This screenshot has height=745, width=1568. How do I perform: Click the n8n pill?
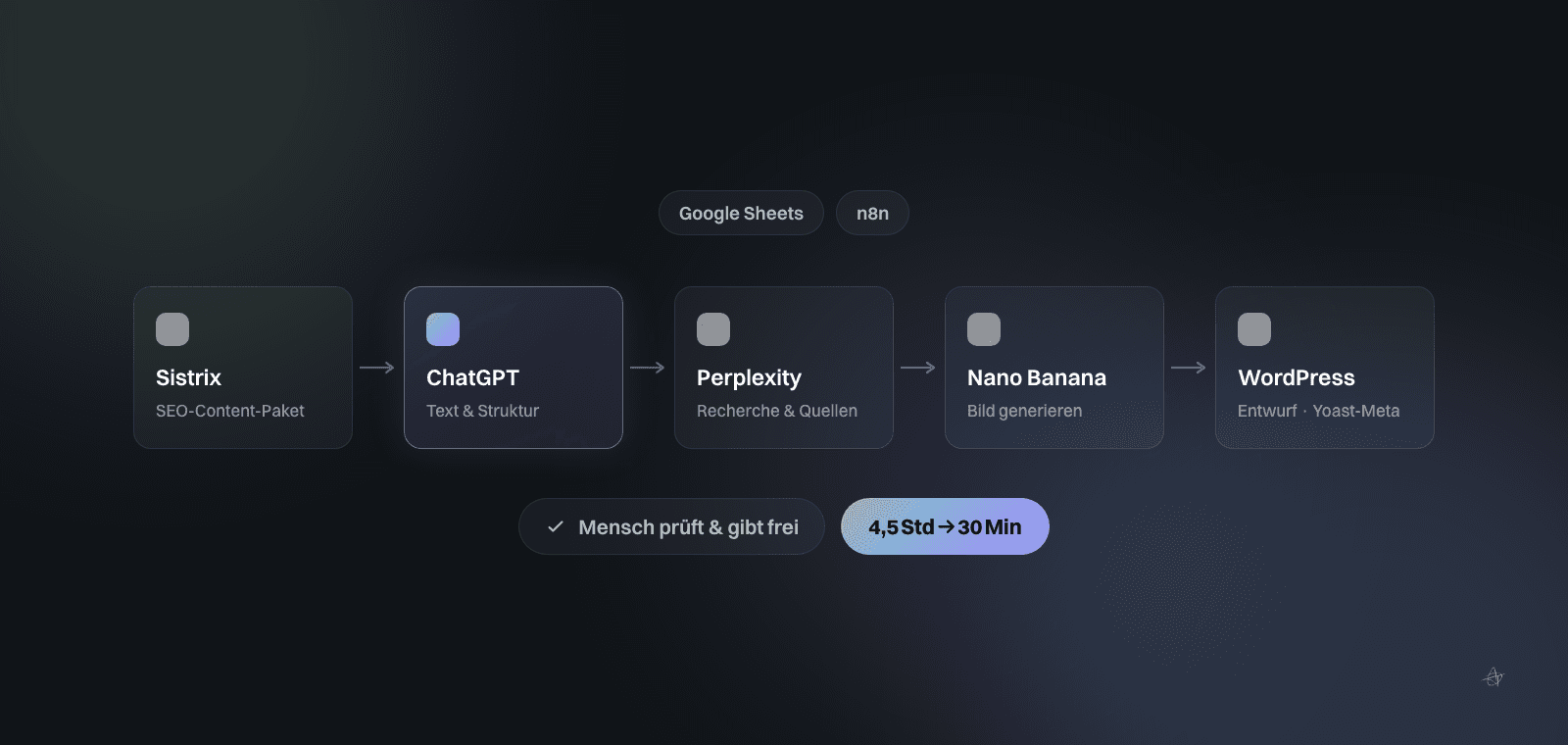coord(872,213)
